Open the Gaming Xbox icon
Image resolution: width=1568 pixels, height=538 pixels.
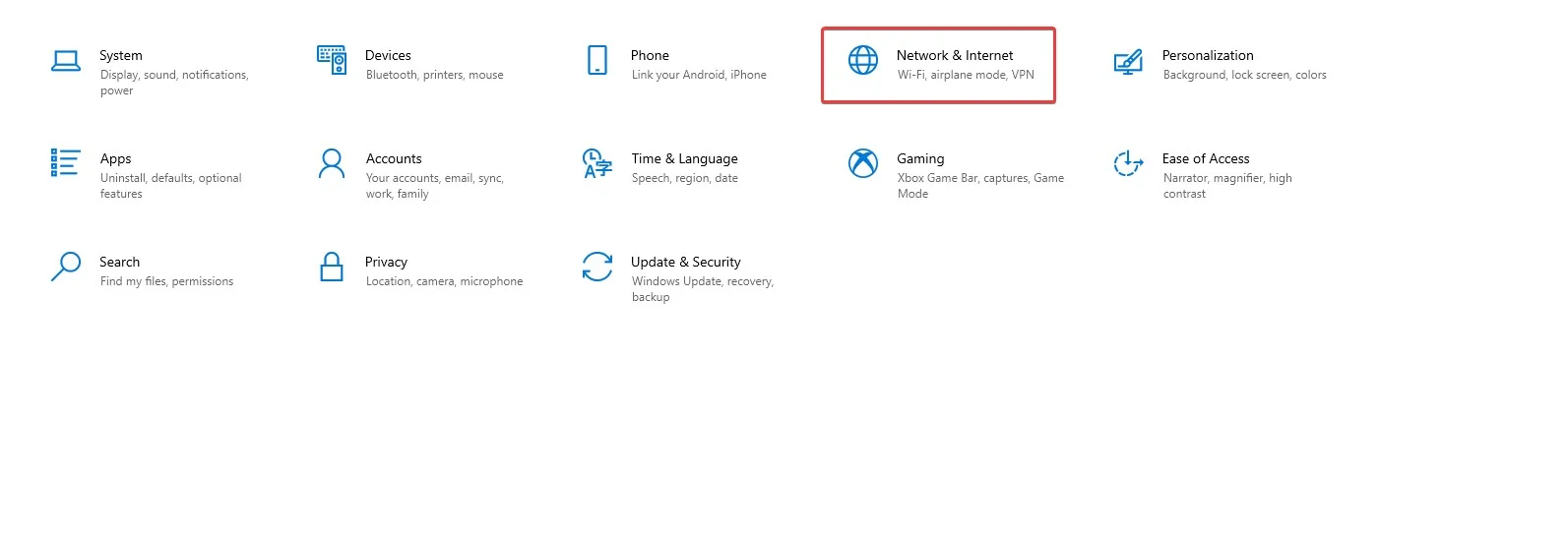point(863,163)
